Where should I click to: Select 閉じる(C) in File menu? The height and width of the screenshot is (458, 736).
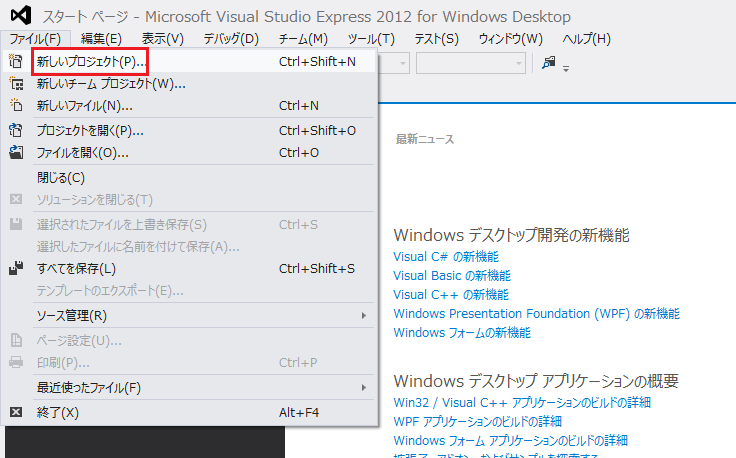[190, 177]
